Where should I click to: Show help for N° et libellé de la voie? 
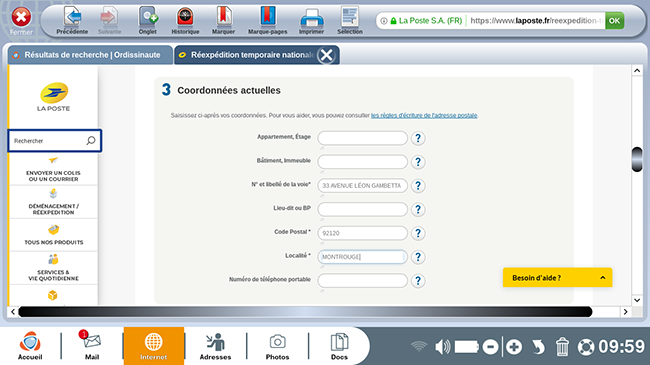click(x=418, y=185)
